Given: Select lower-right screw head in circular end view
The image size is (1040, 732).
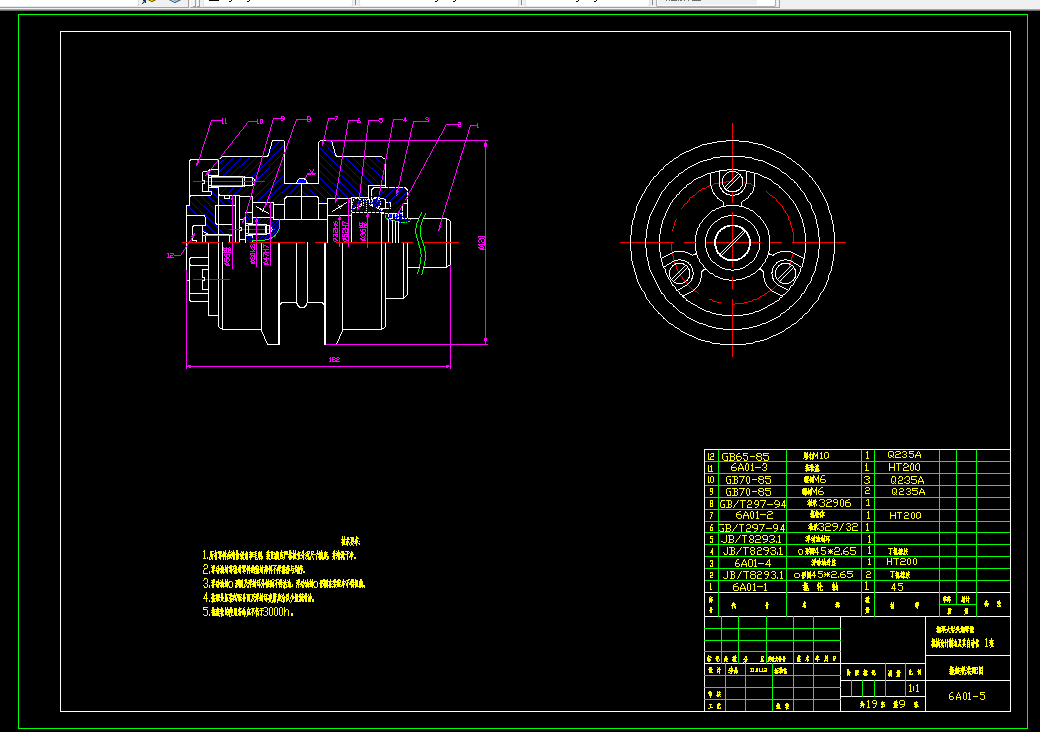Looking at the screenshot, I should pos(785,273).
